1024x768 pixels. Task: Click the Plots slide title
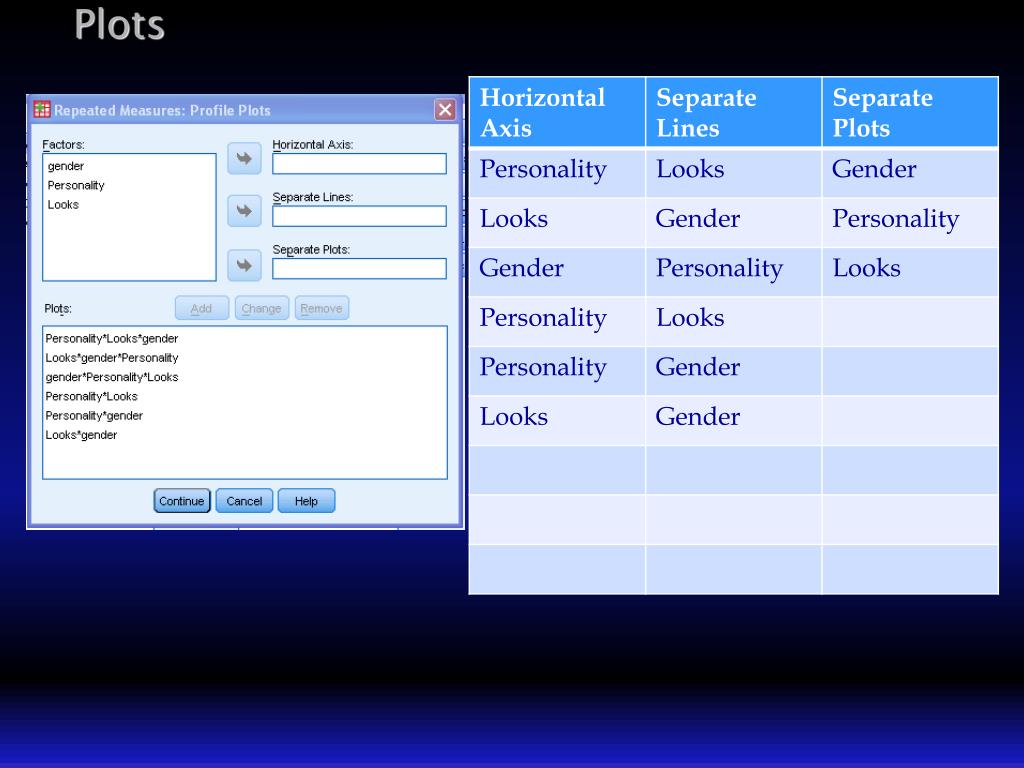click(x=120, y=25)
